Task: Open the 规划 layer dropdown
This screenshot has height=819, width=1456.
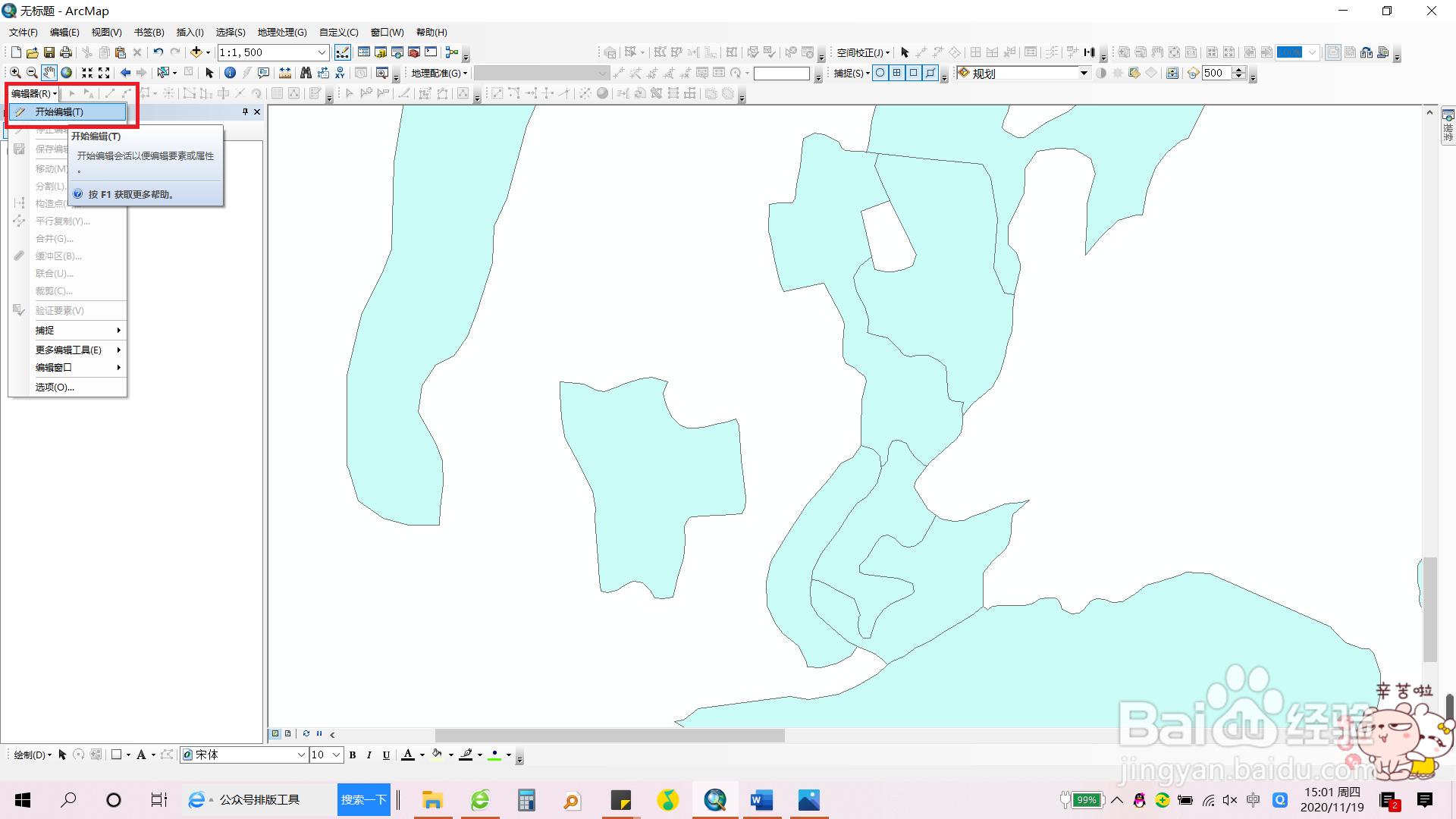Action: coord(1084,73)
